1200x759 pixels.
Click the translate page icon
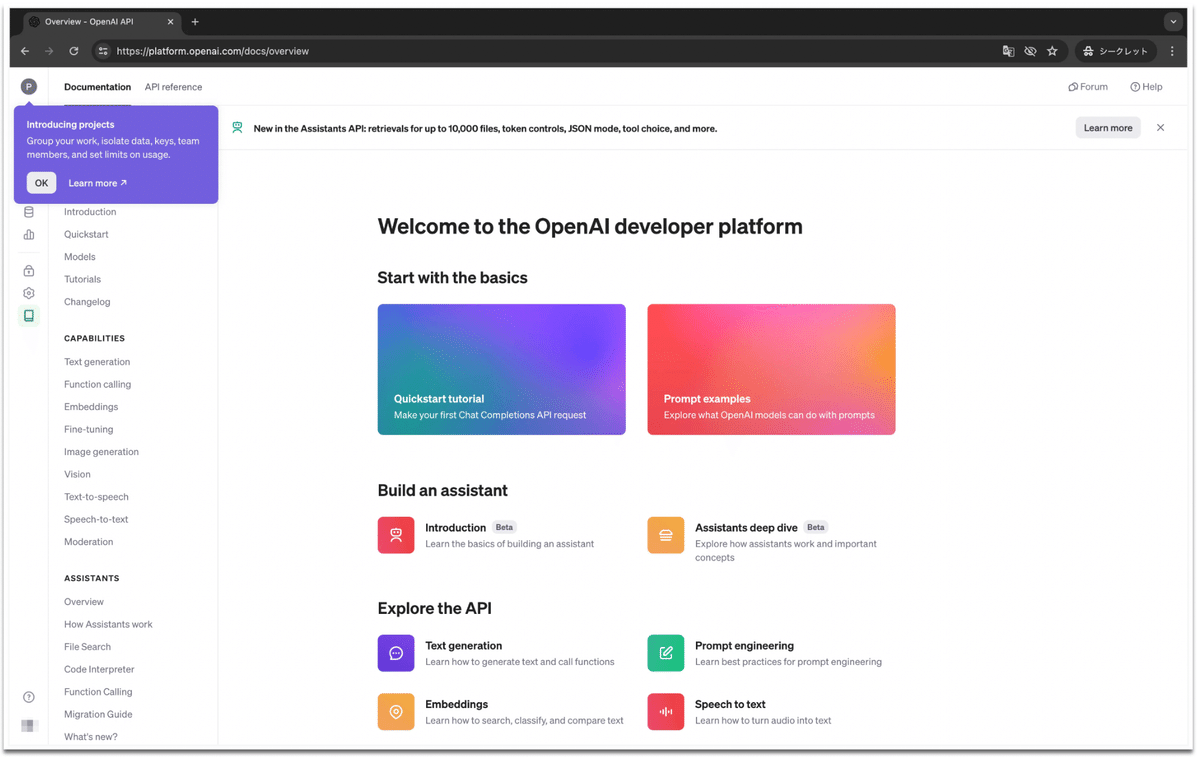point(1008,51)
